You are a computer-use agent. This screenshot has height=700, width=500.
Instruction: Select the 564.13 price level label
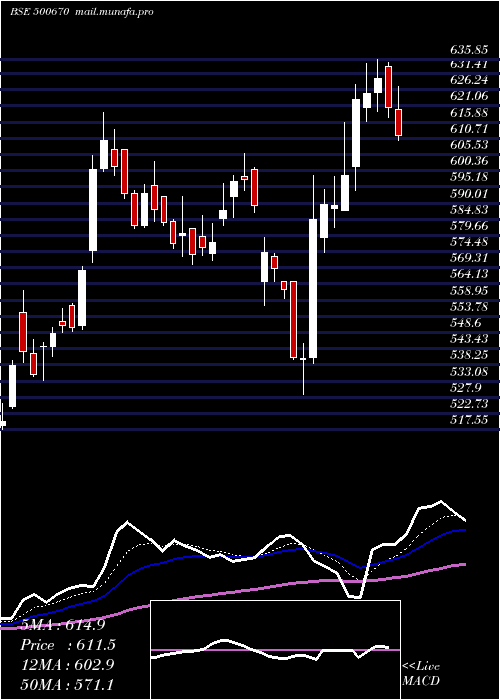pyautogui.click(x=468, y=274)
